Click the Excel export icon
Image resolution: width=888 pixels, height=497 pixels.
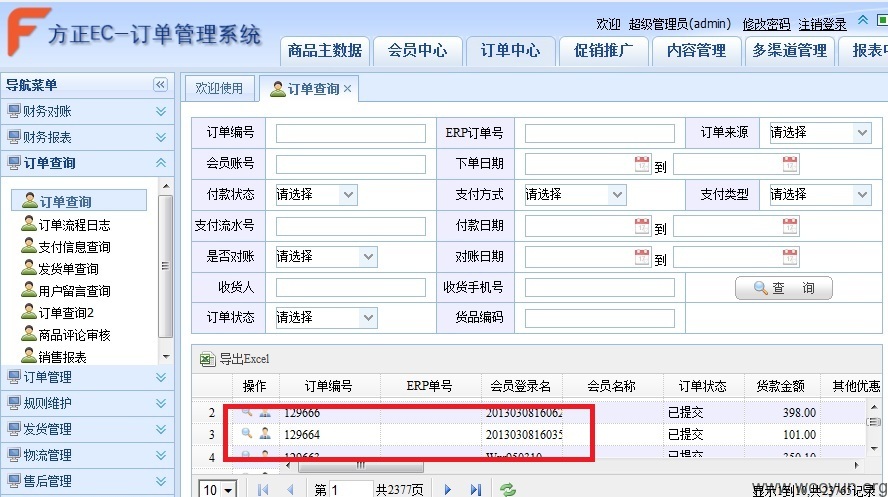tap(207, 359)
